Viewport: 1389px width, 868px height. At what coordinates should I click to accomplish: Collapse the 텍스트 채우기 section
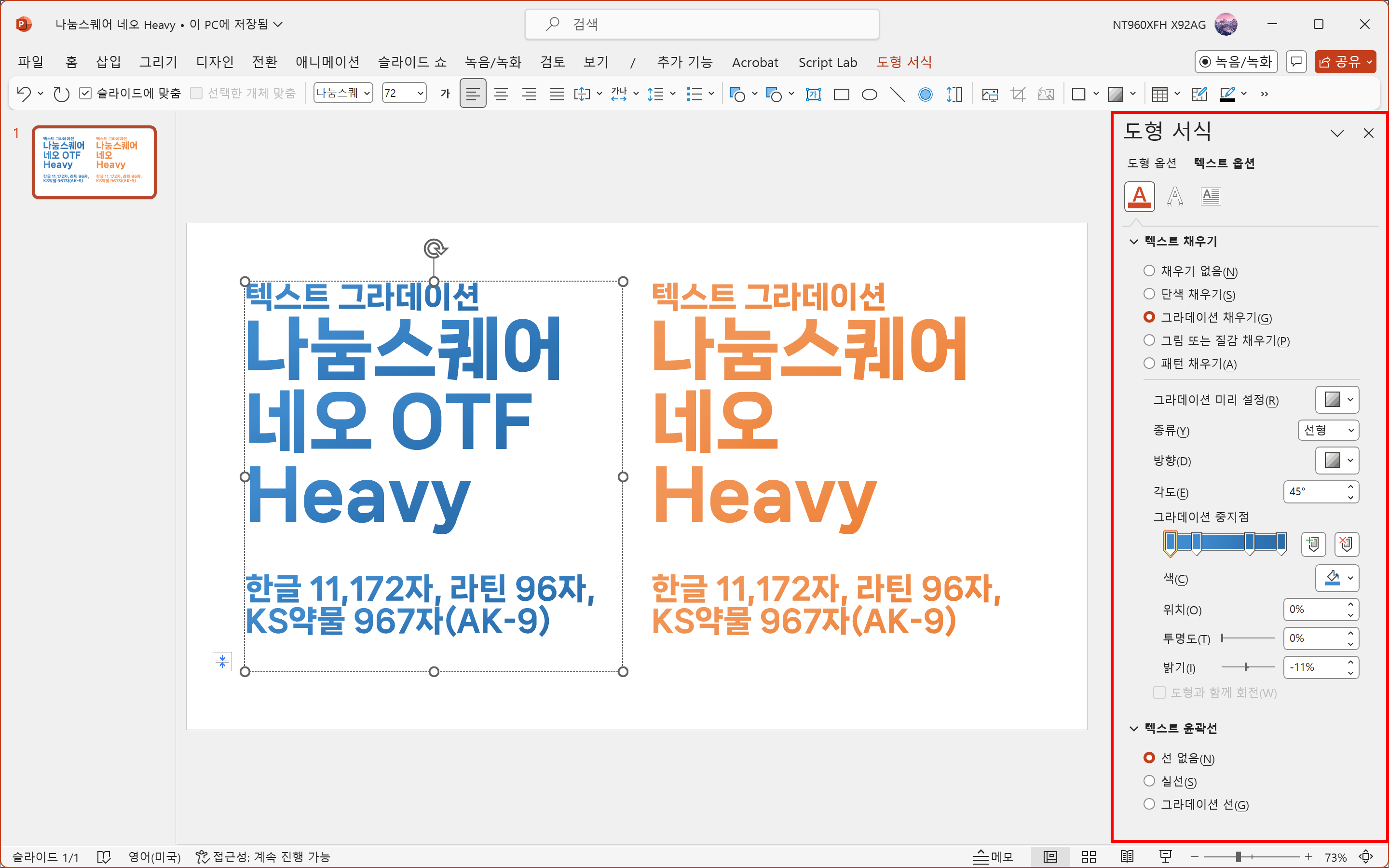pos(1133,242)
